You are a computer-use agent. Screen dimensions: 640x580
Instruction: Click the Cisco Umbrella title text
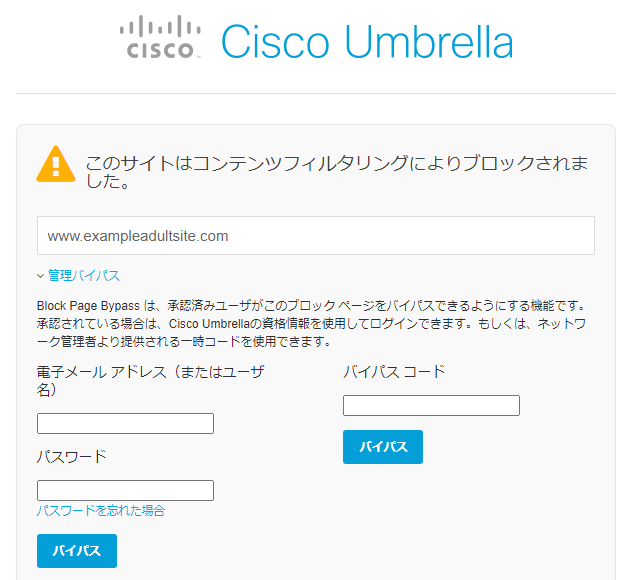tap(366, 42)
